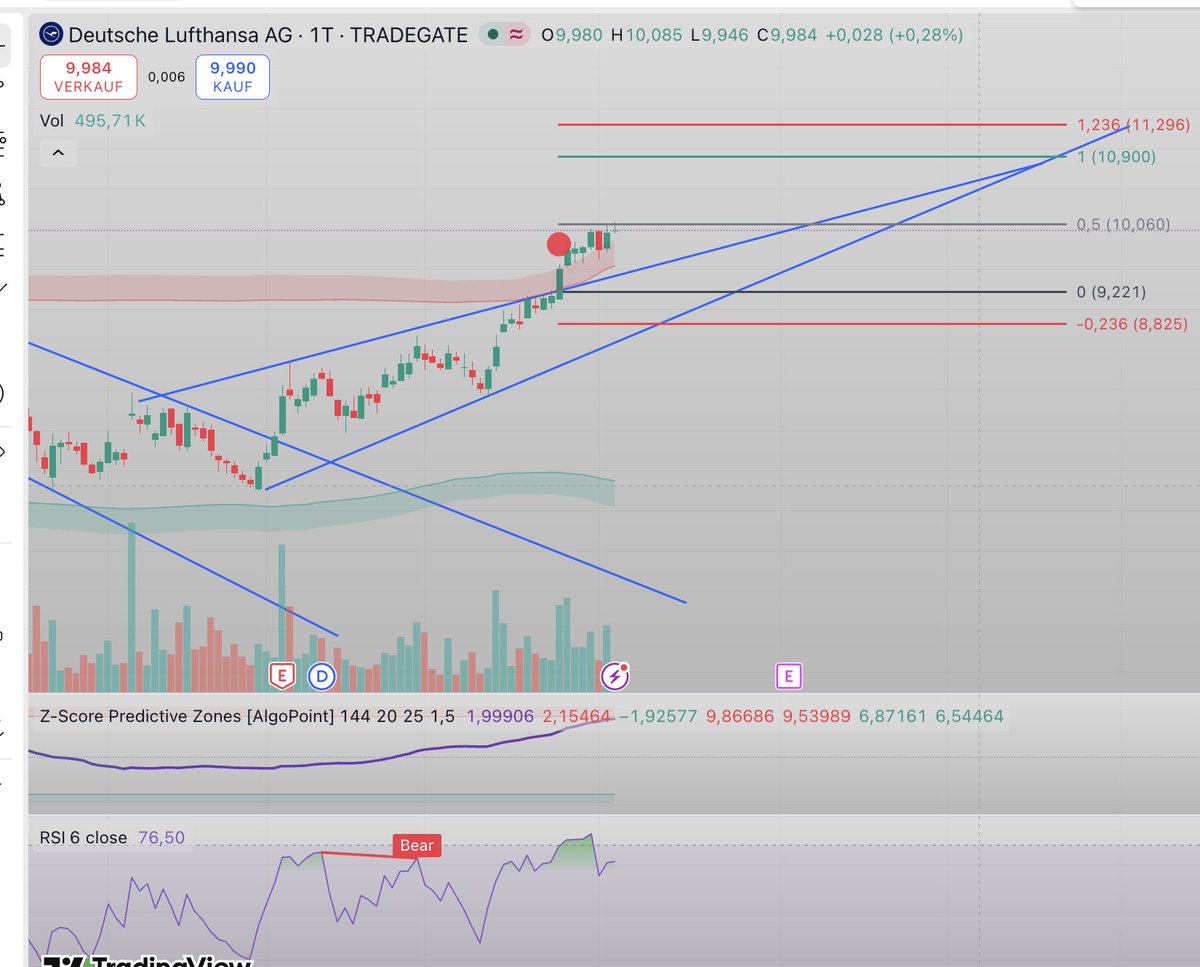
Task: Click the blue dividend D marker
Action: [322, 676]
